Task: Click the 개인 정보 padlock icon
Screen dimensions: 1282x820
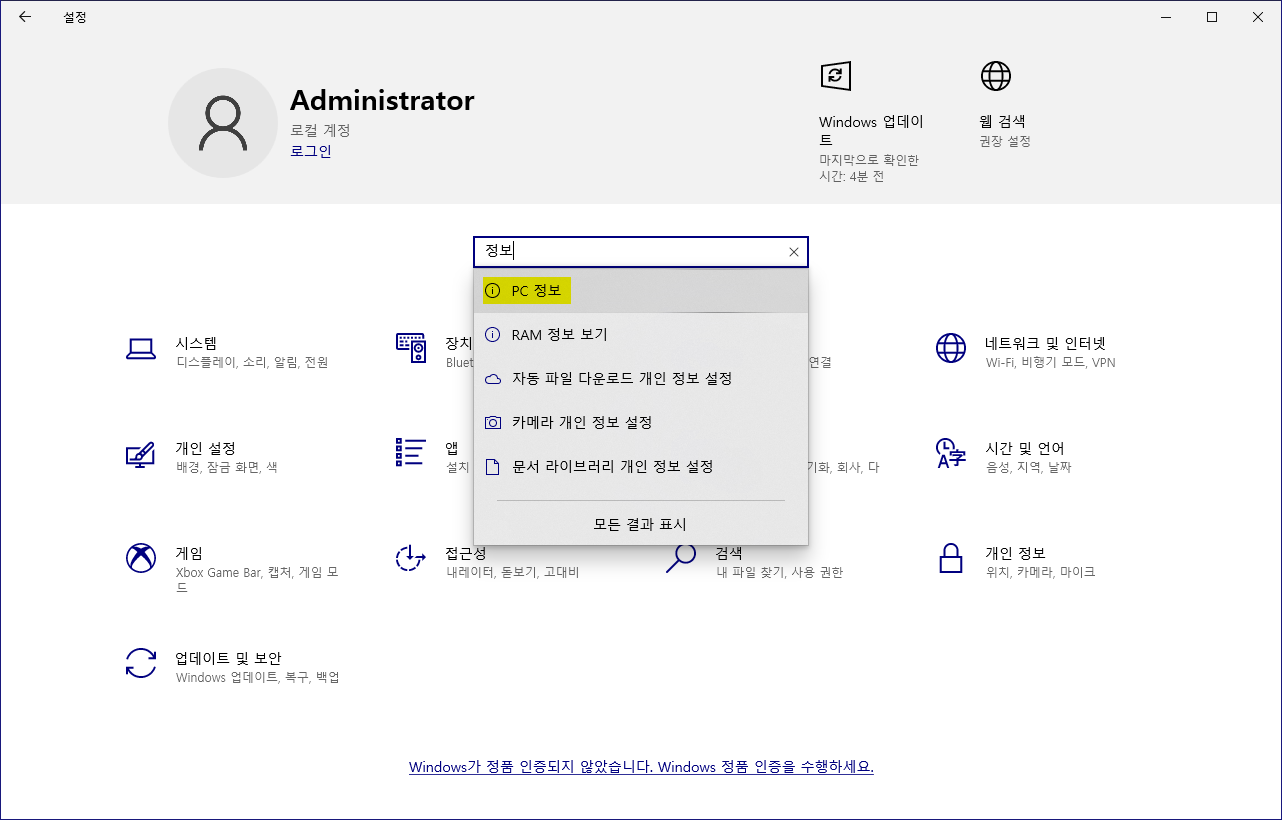Action: tap(951, 558)
